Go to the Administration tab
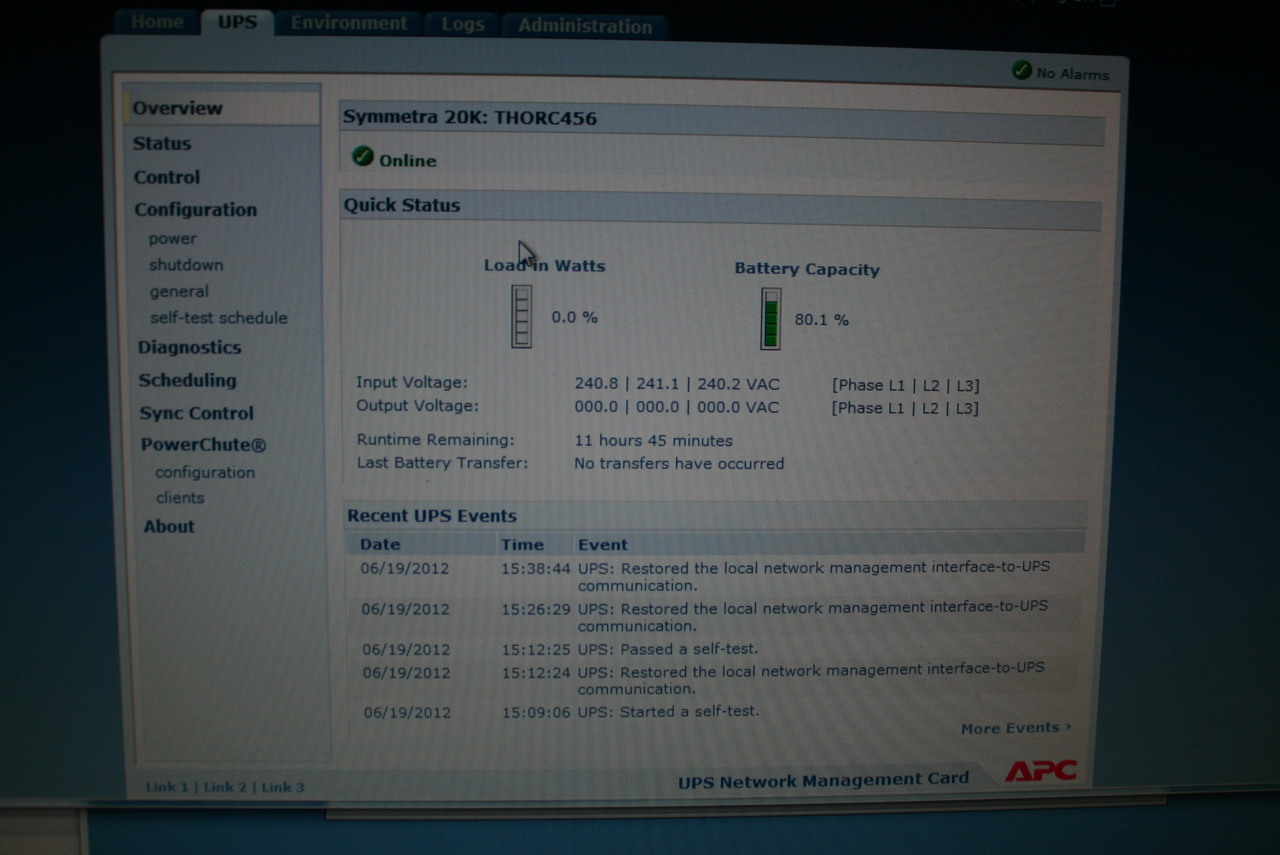Image resolution: width=1280 pixels, height=855 pixels. [x=585, y=26]
